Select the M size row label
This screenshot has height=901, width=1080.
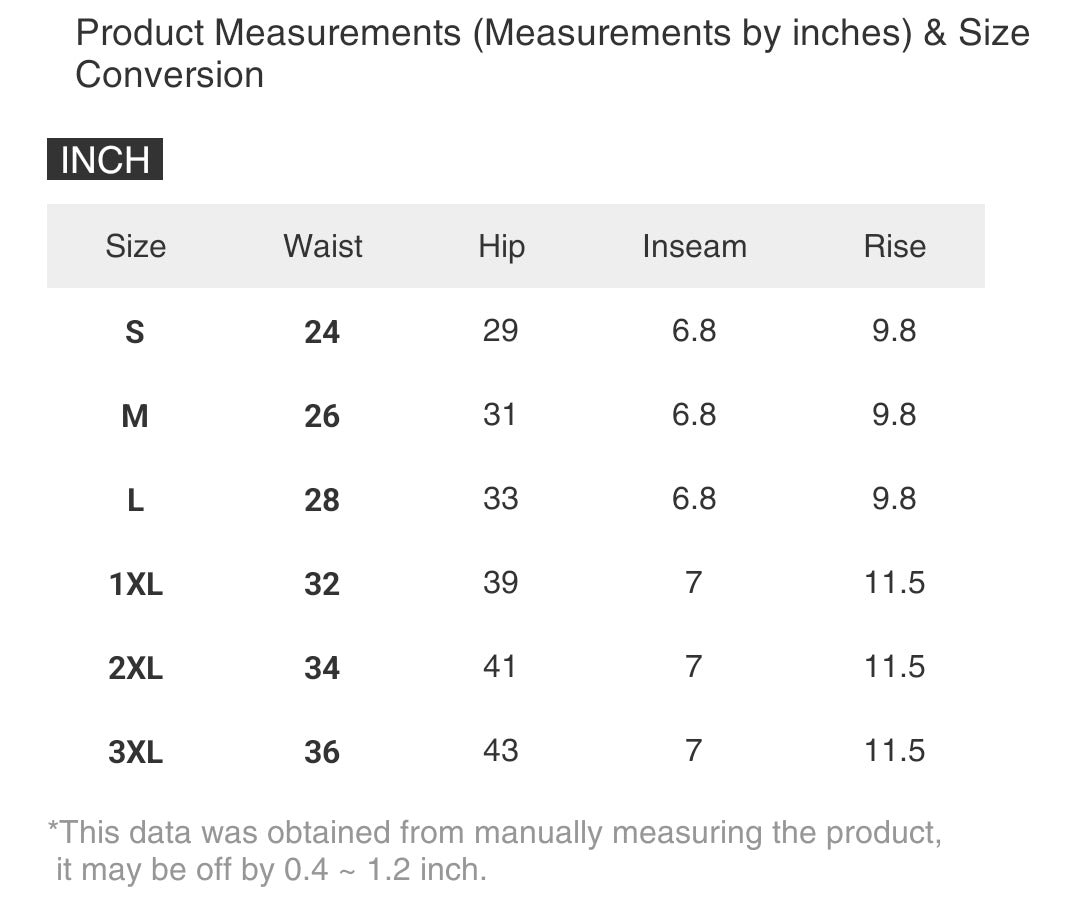point(135,416)
